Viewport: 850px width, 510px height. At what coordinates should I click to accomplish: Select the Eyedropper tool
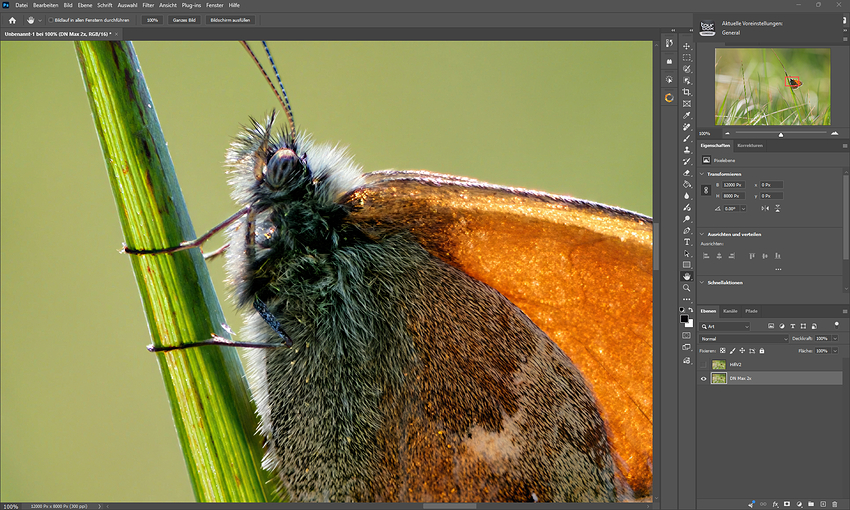687,115
